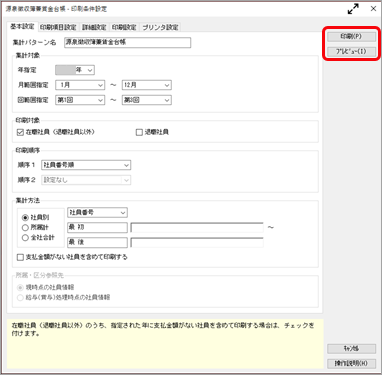Select the 社員別 radio button
382x375 pixels.
(25, 218)
